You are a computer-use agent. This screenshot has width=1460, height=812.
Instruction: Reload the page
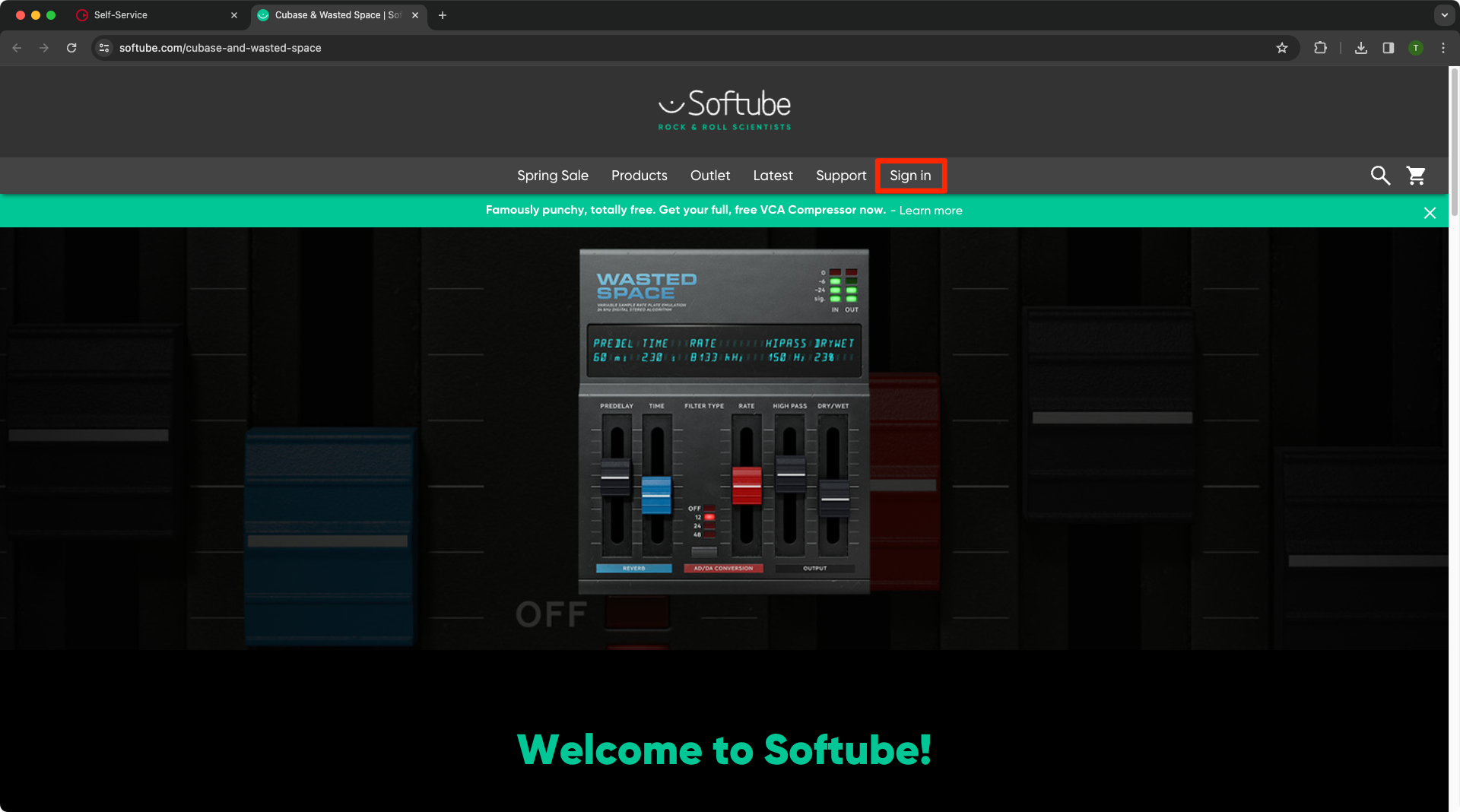point(71,48)
